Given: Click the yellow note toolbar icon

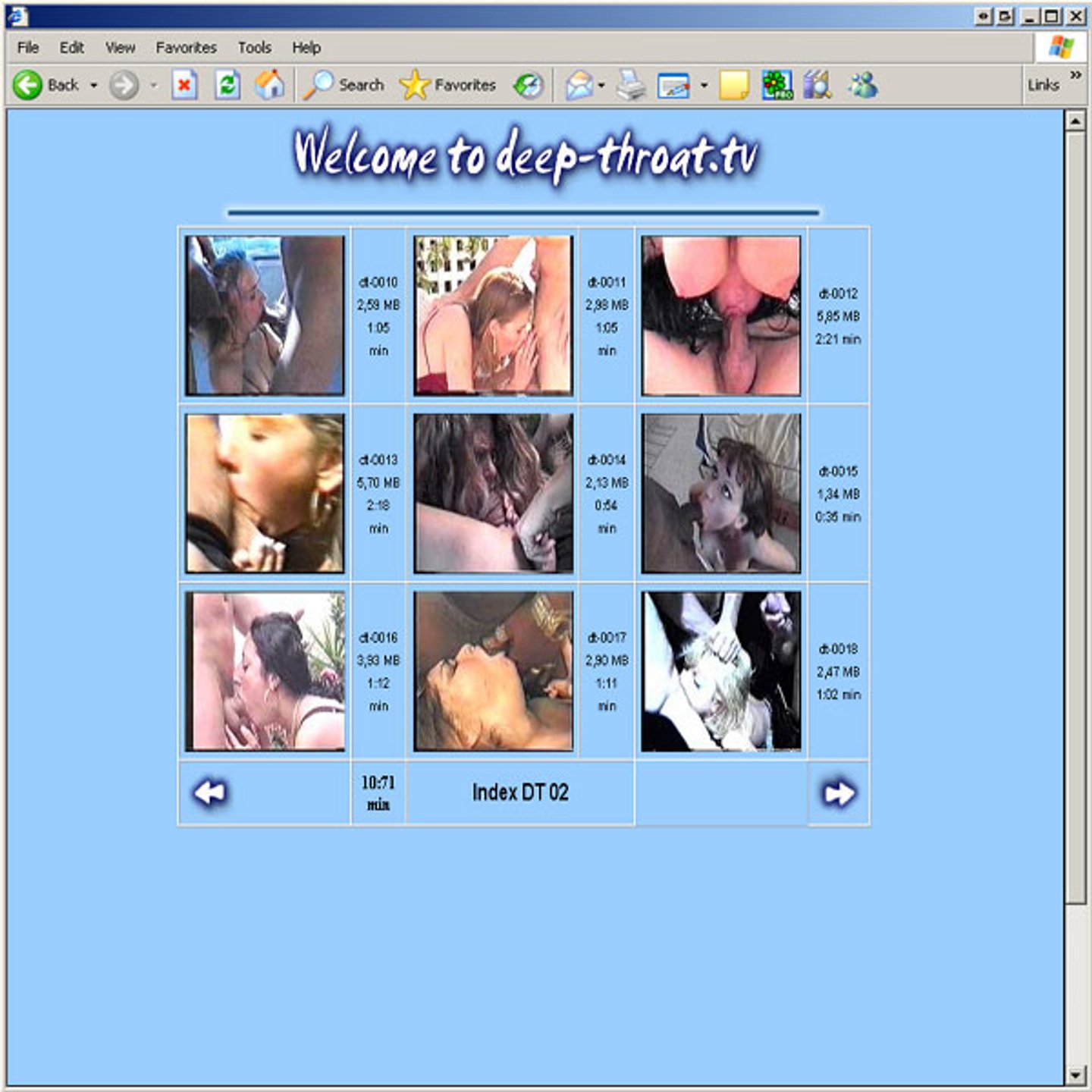Looking at the screenshot, I should pyautogui.click(x=733, y=85).
